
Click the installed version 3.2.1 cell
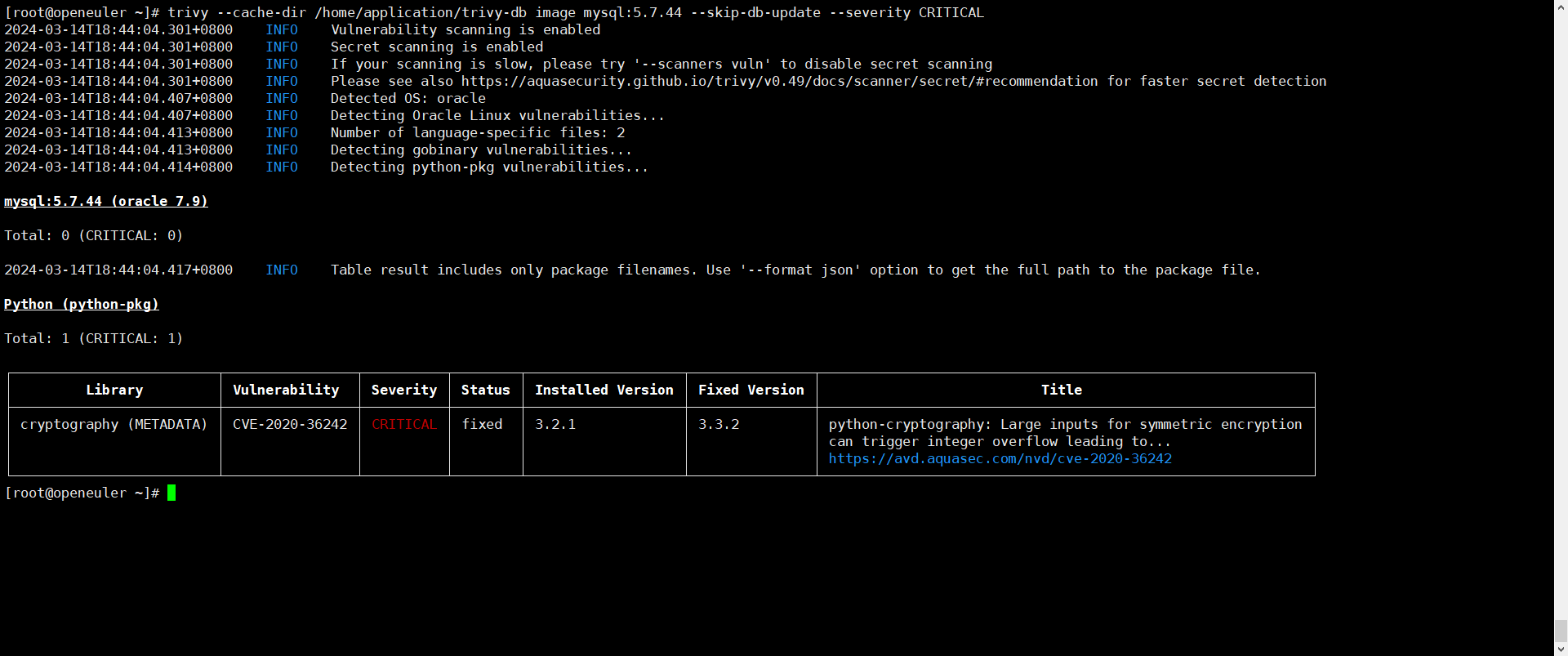coord(555,425)
